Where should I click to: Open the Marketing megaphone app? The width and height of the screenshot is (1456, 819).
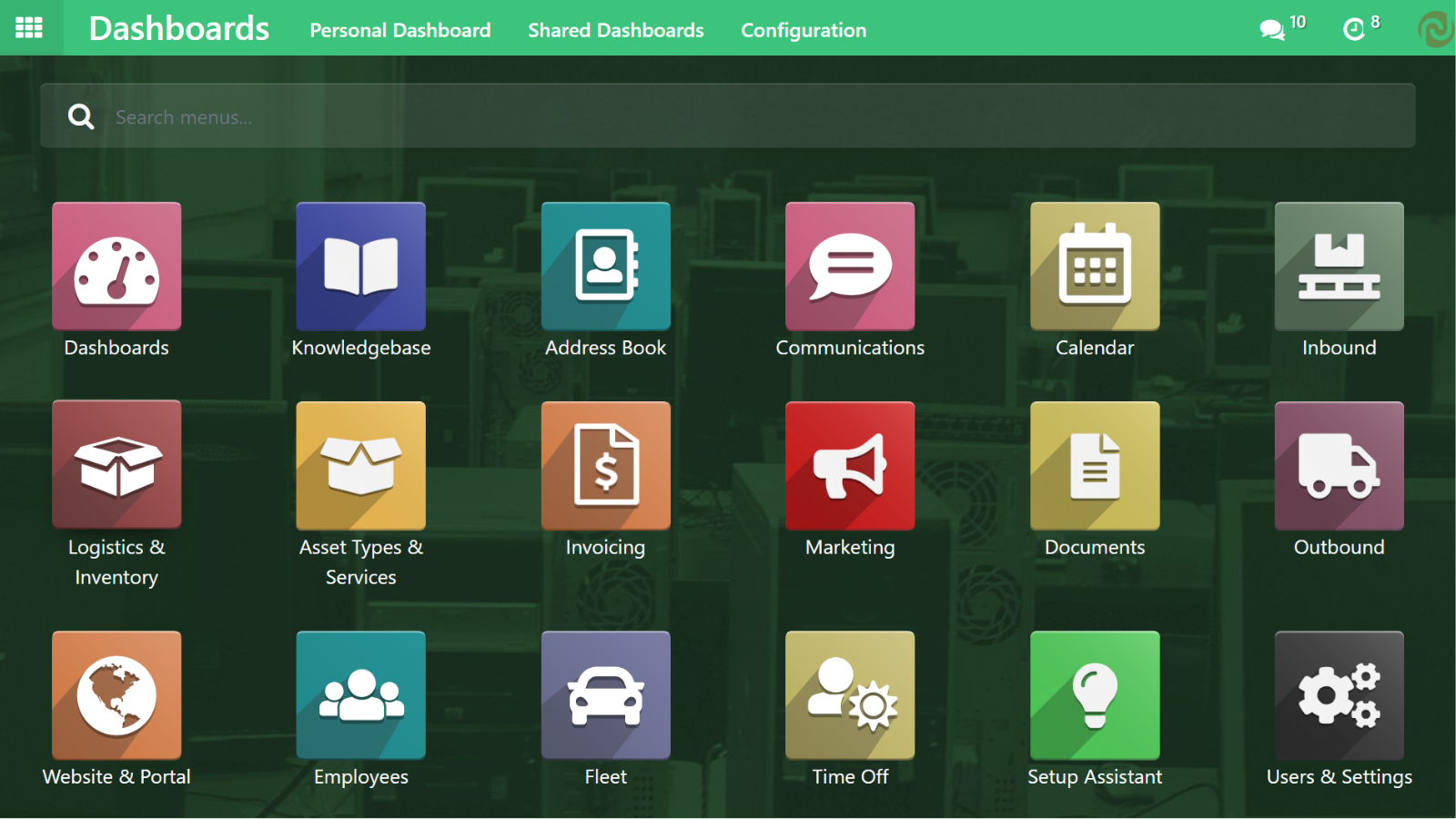[850, 465]
